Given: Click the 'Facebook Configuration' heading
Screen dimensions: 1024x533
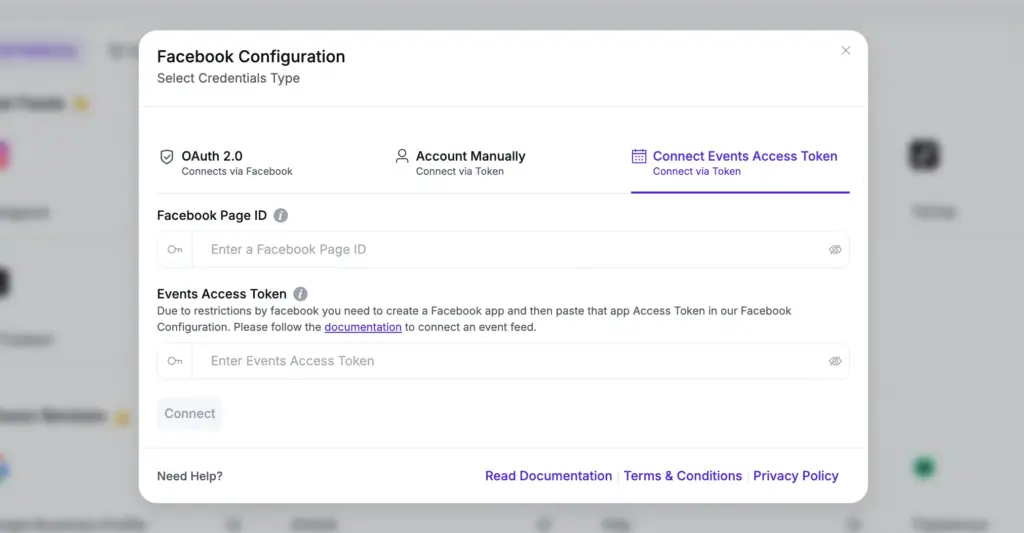Looking at the screenshot, I should [251, 57].
